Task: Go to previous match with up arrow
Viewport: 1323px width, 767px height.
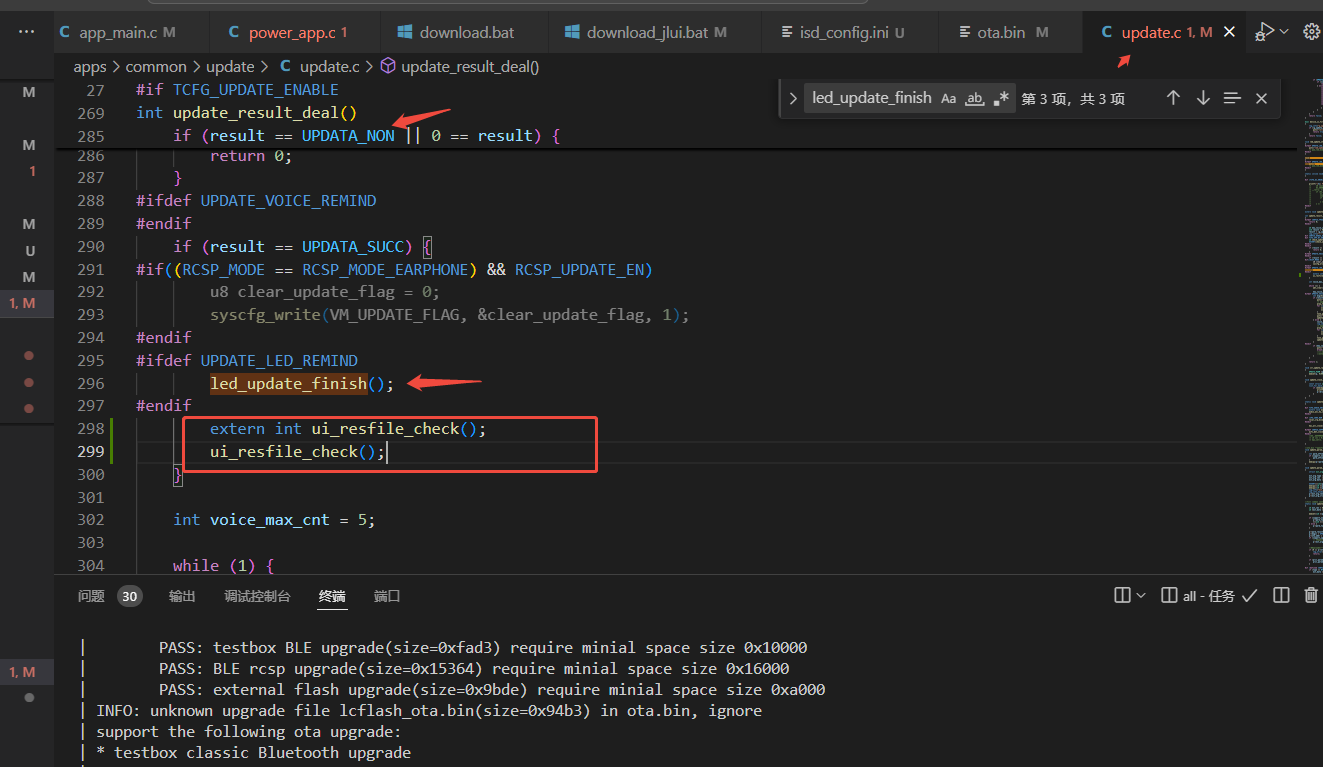Action: coord(1174,98)
